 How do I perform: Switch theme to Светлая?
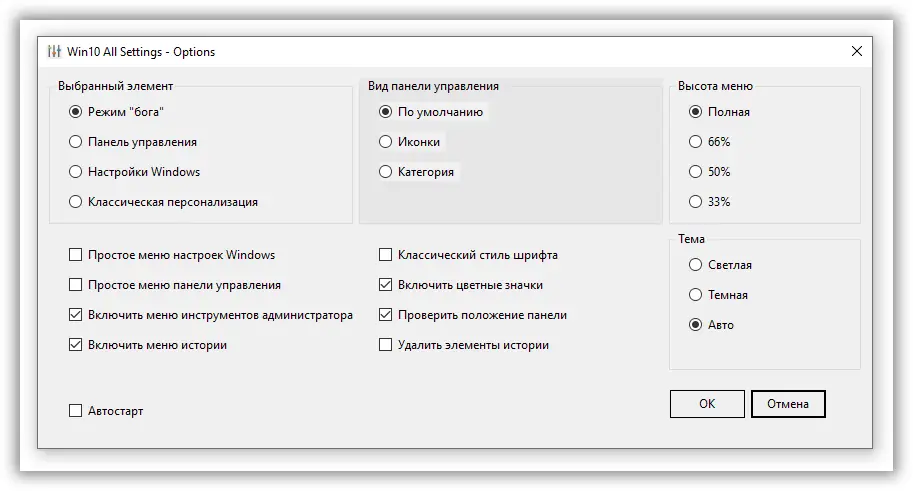coord(696,265)
